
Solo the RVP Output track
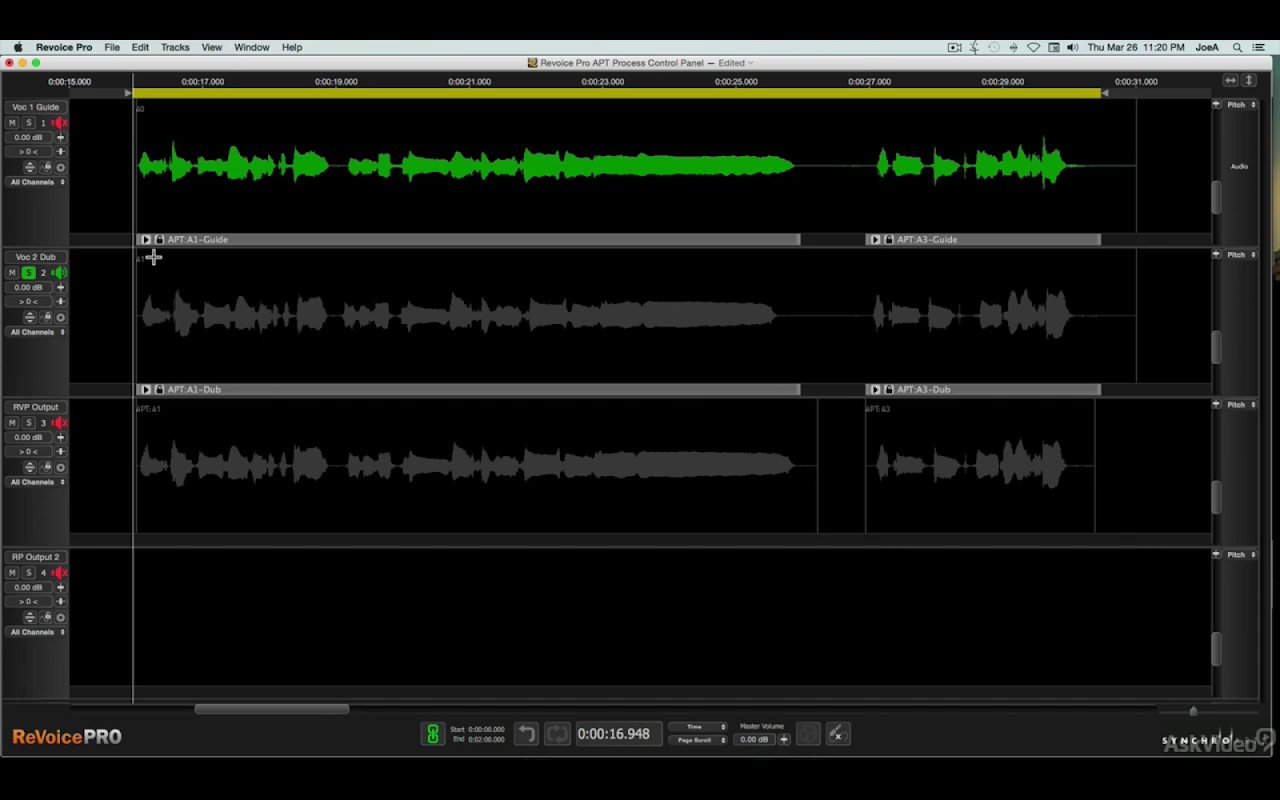(29, 422)
